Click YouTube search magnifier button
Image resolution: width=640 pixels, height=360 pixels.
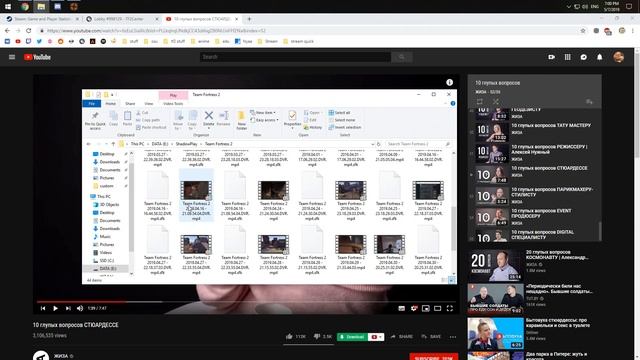pyautogui.click(x=402, y=57)
